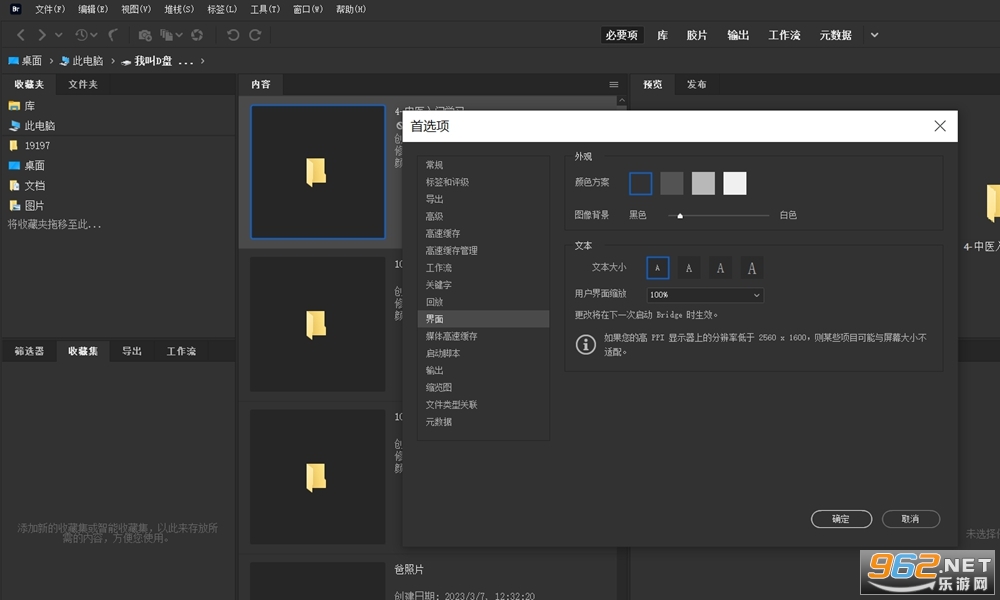Pick the light gray 颜色方案 swatch
The image size is (1000, 600).
coord(703,183)
